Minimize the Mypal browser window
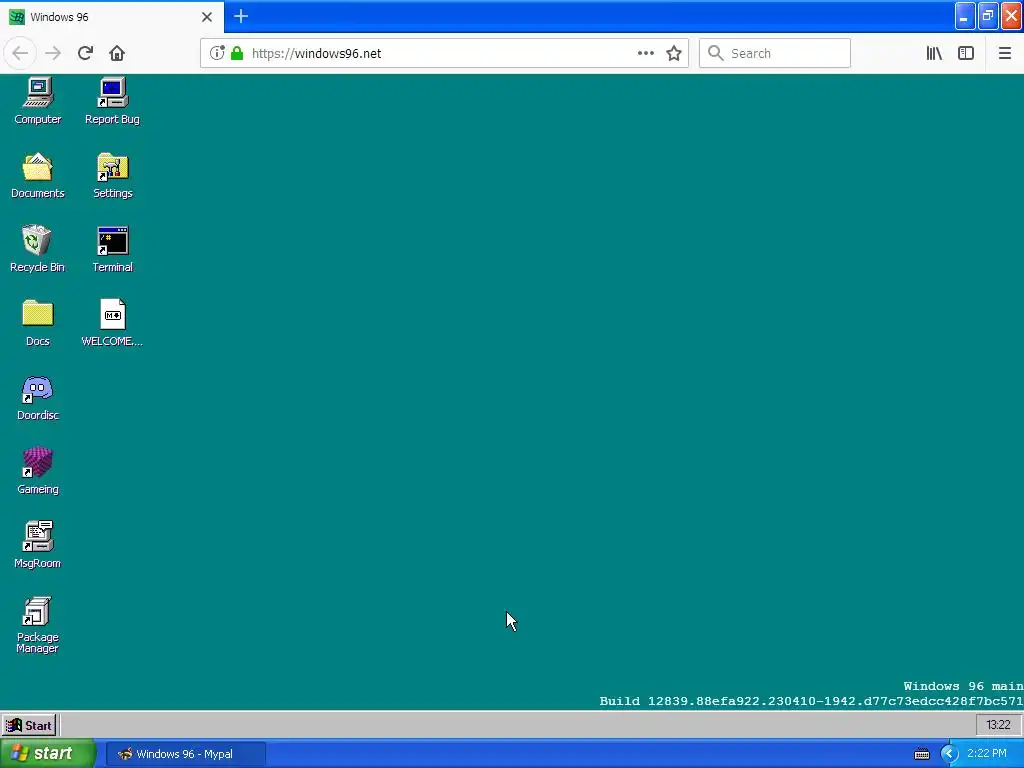 point(965,16)
